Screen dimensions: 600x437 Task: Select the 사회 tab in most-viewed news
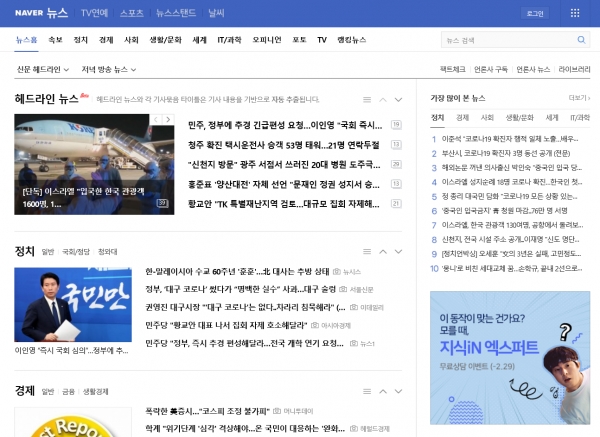(487, 117)
